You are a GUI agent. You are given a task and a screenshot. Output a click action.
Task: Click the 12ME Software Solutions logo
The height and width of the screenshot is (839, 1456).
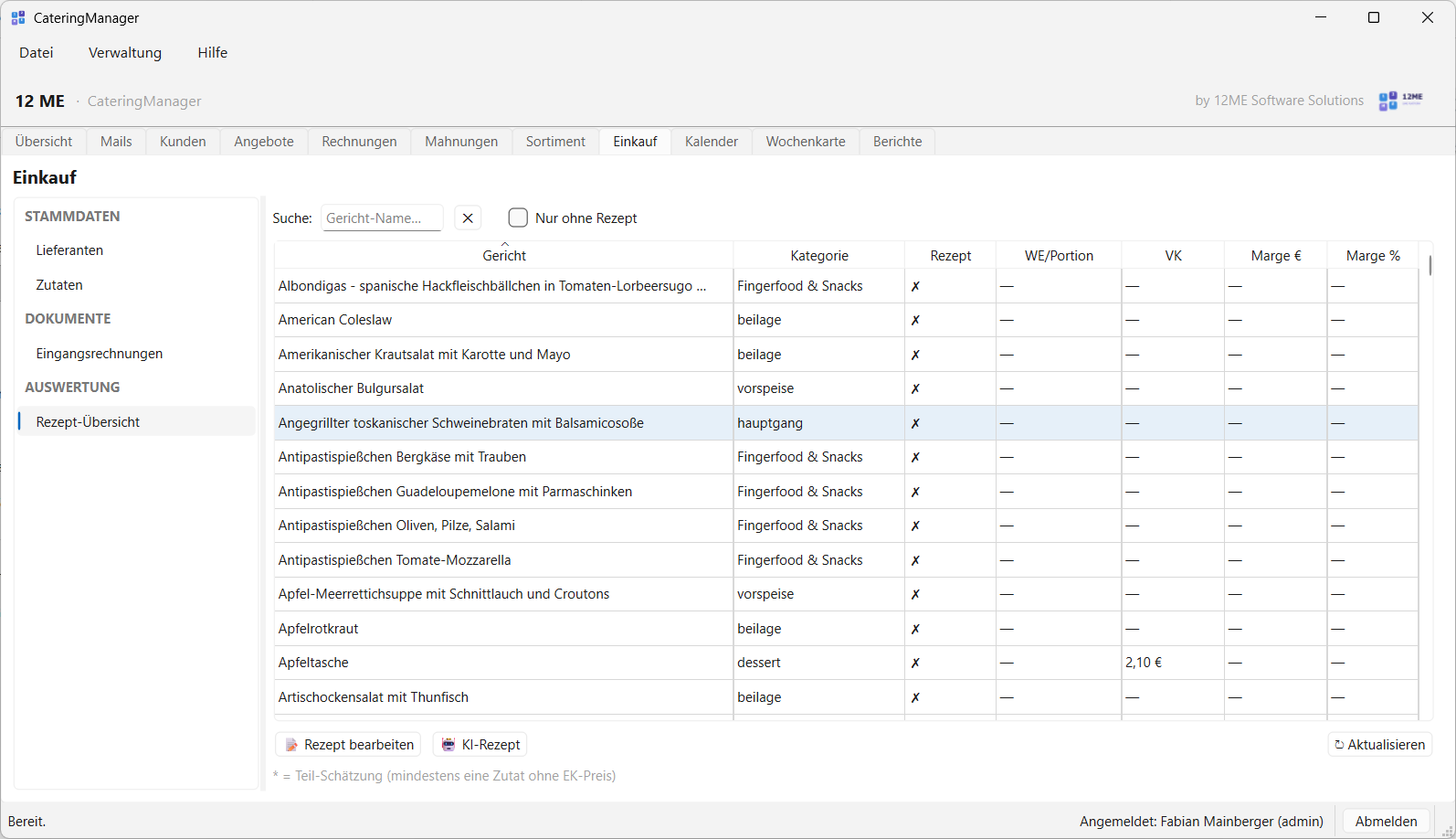(1401, 101)
